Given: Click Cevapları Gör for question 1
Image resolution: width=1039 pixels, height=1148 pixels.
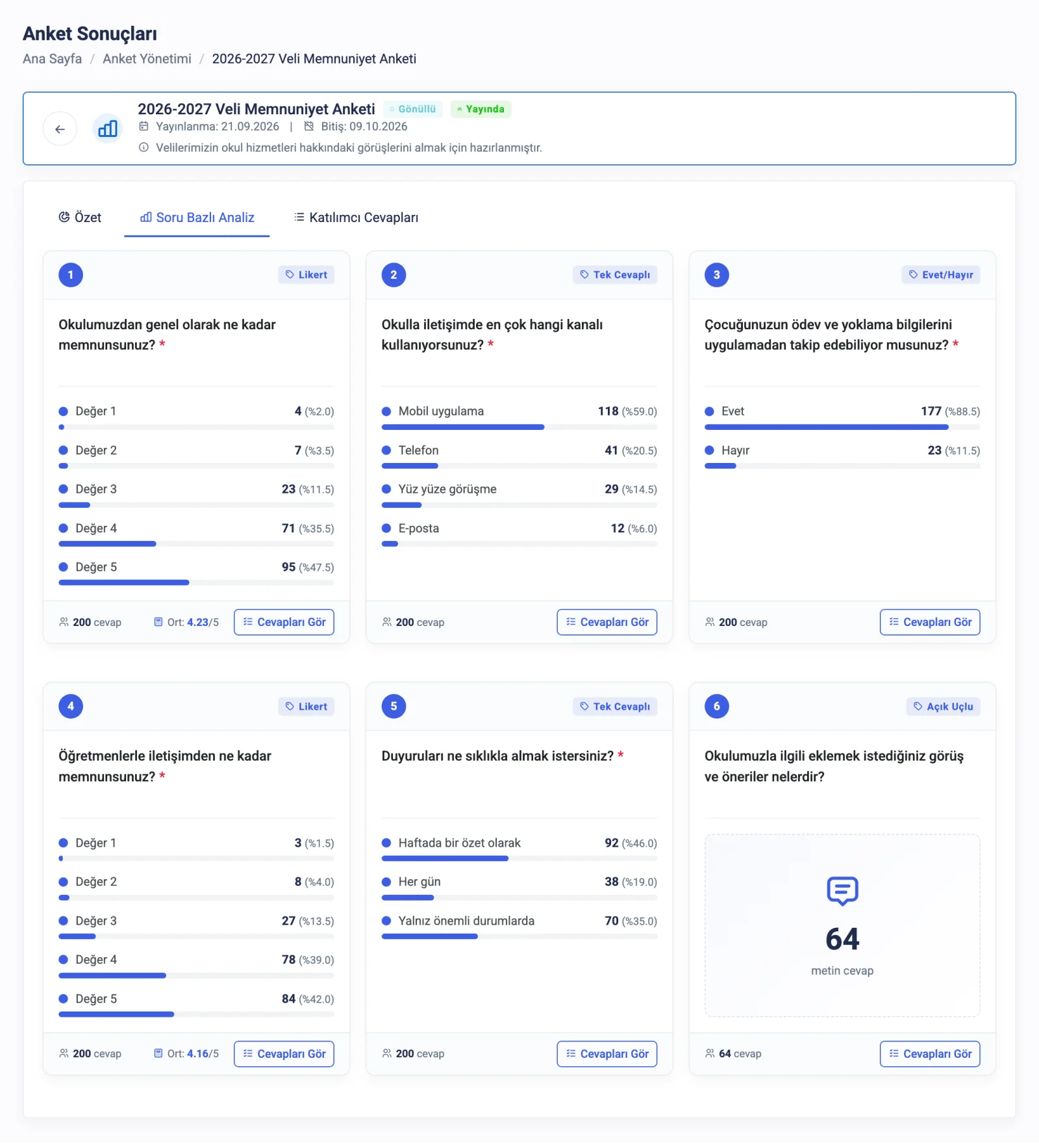Looking at the screenshot, I should (284, 622).
